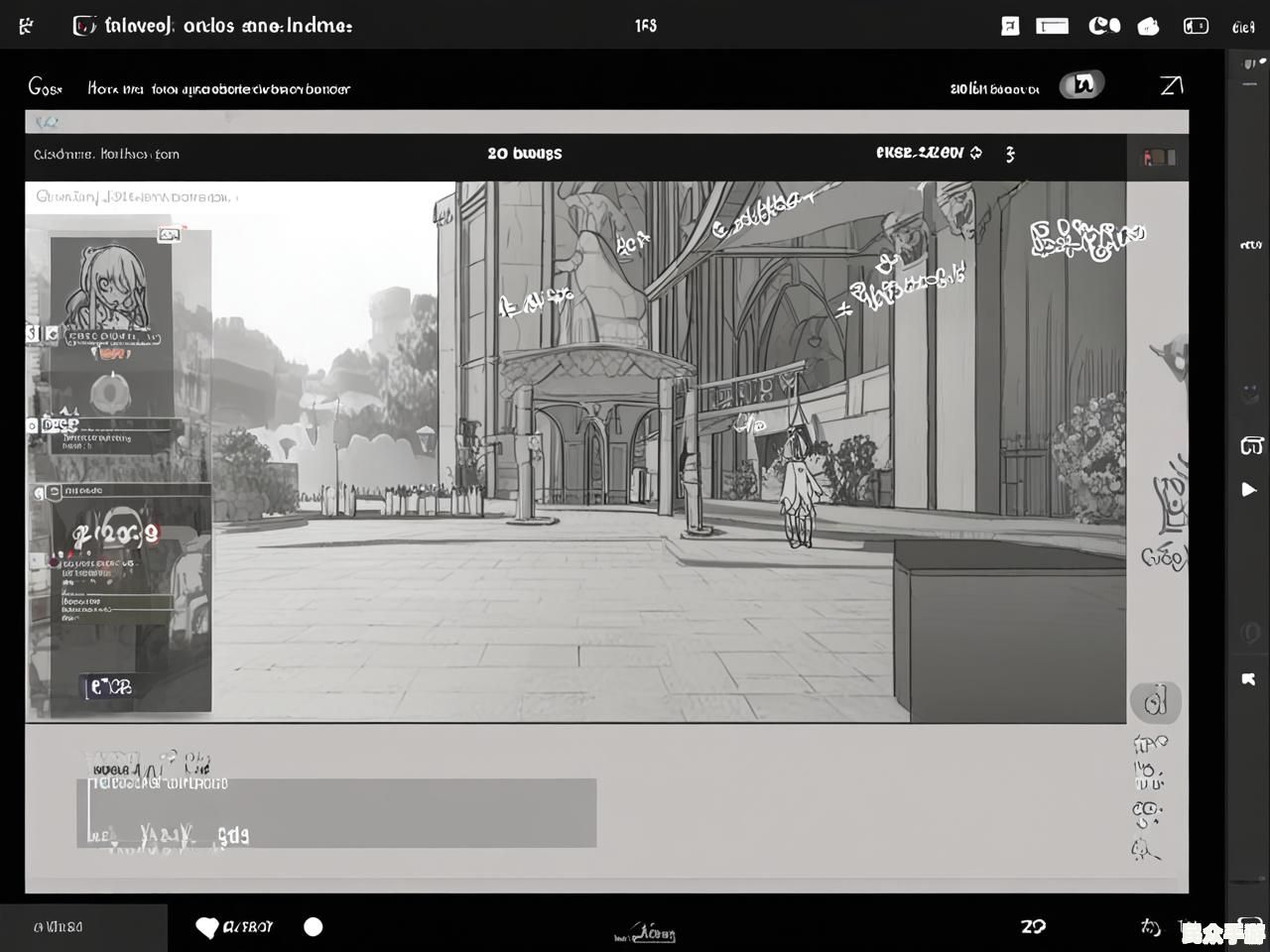Viewport: 1270px width, 952px height.
Task: Click the gray bar below the canvas
Action: click(x=337, y=813)
